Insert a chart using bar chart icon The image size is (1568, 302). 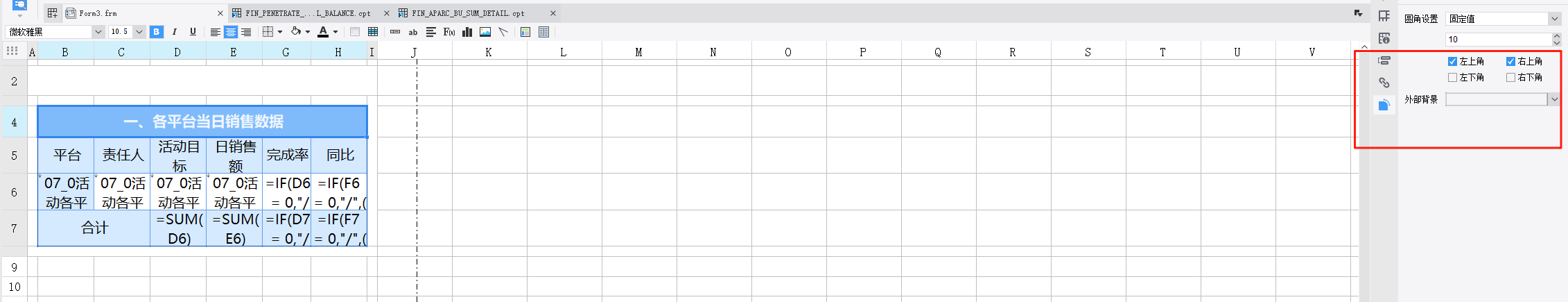[x=467, y=32]
